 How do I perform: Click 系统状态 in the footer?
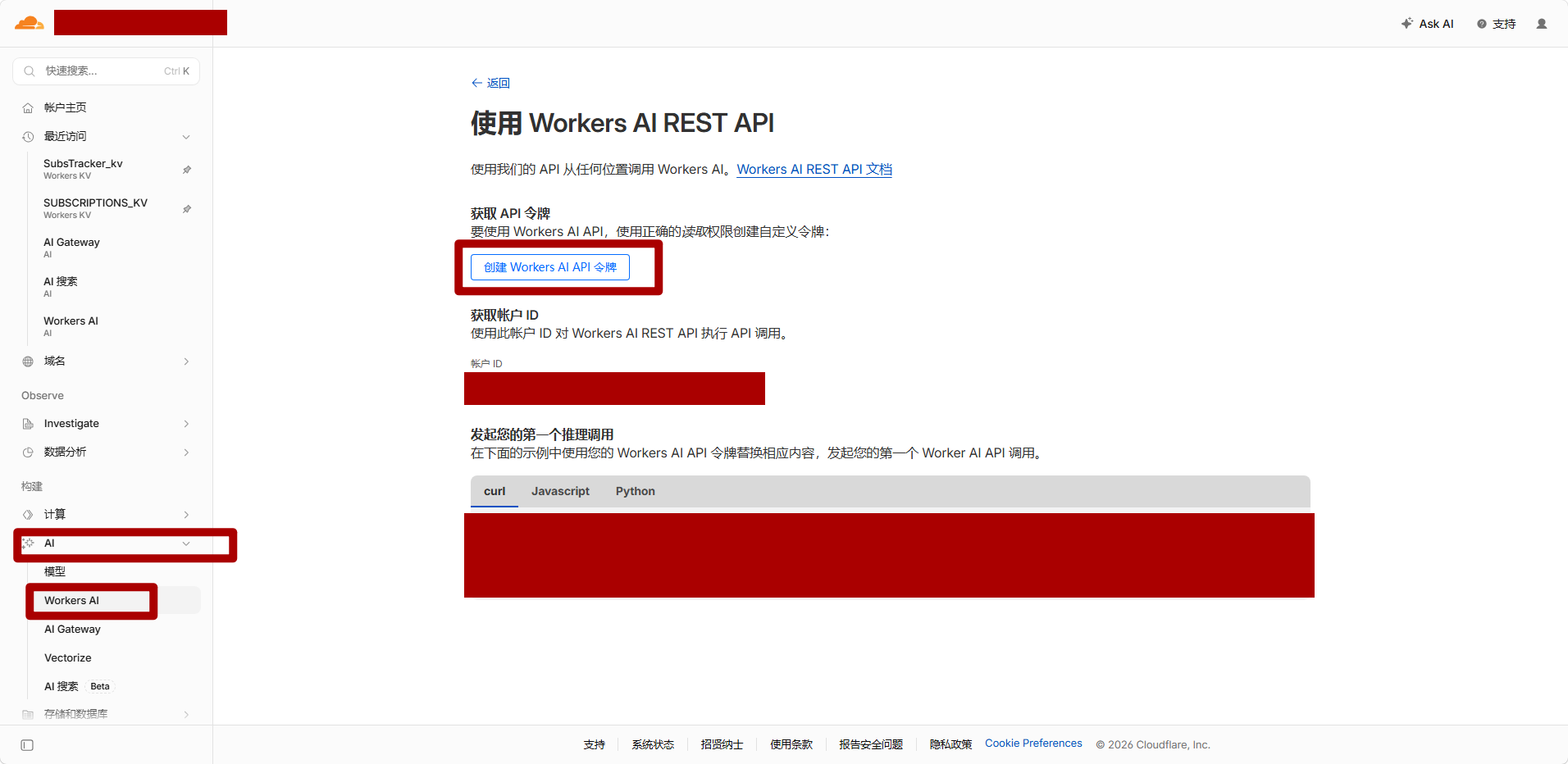653,744
